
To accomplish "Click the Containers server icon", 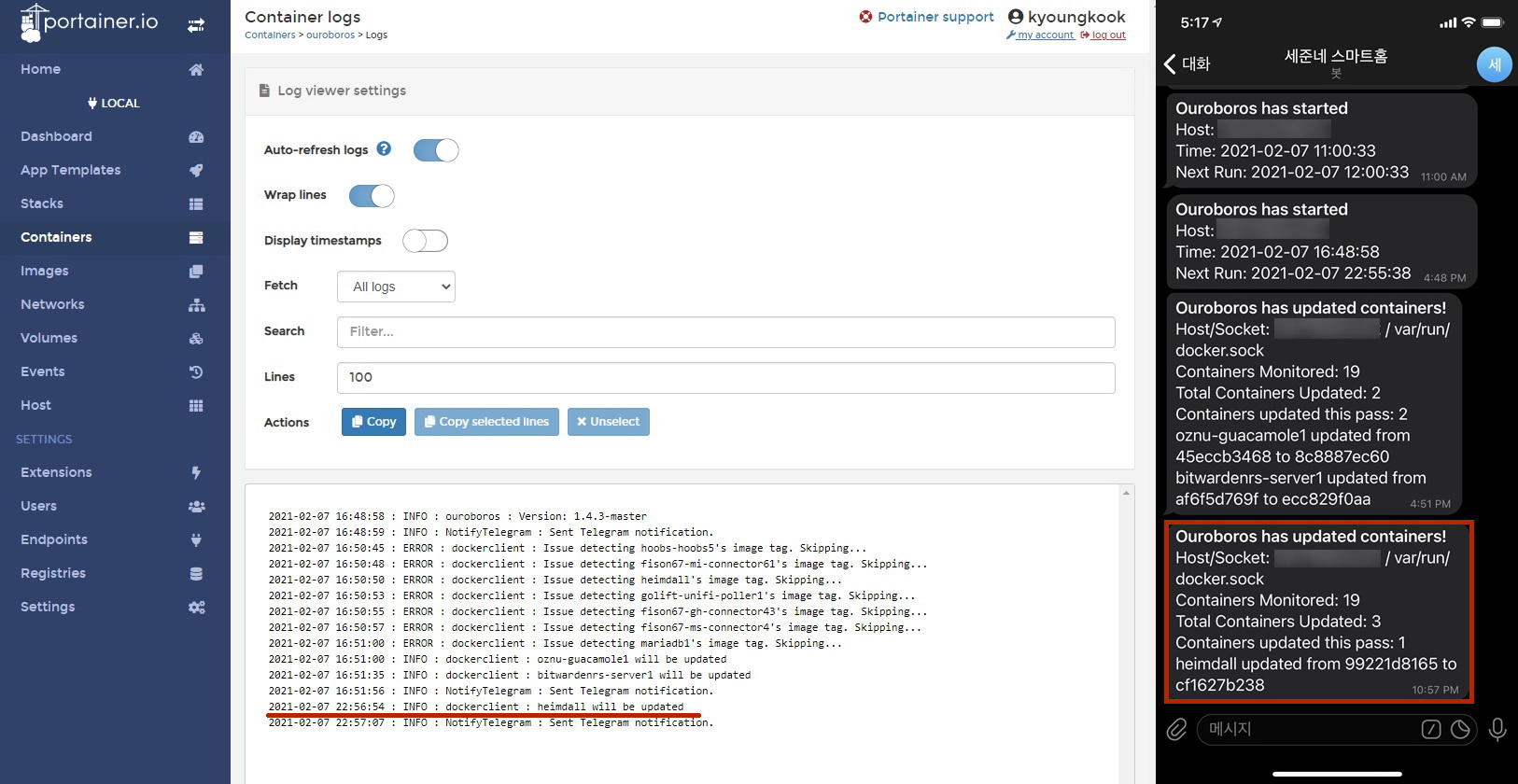I will tap(196, 237).
